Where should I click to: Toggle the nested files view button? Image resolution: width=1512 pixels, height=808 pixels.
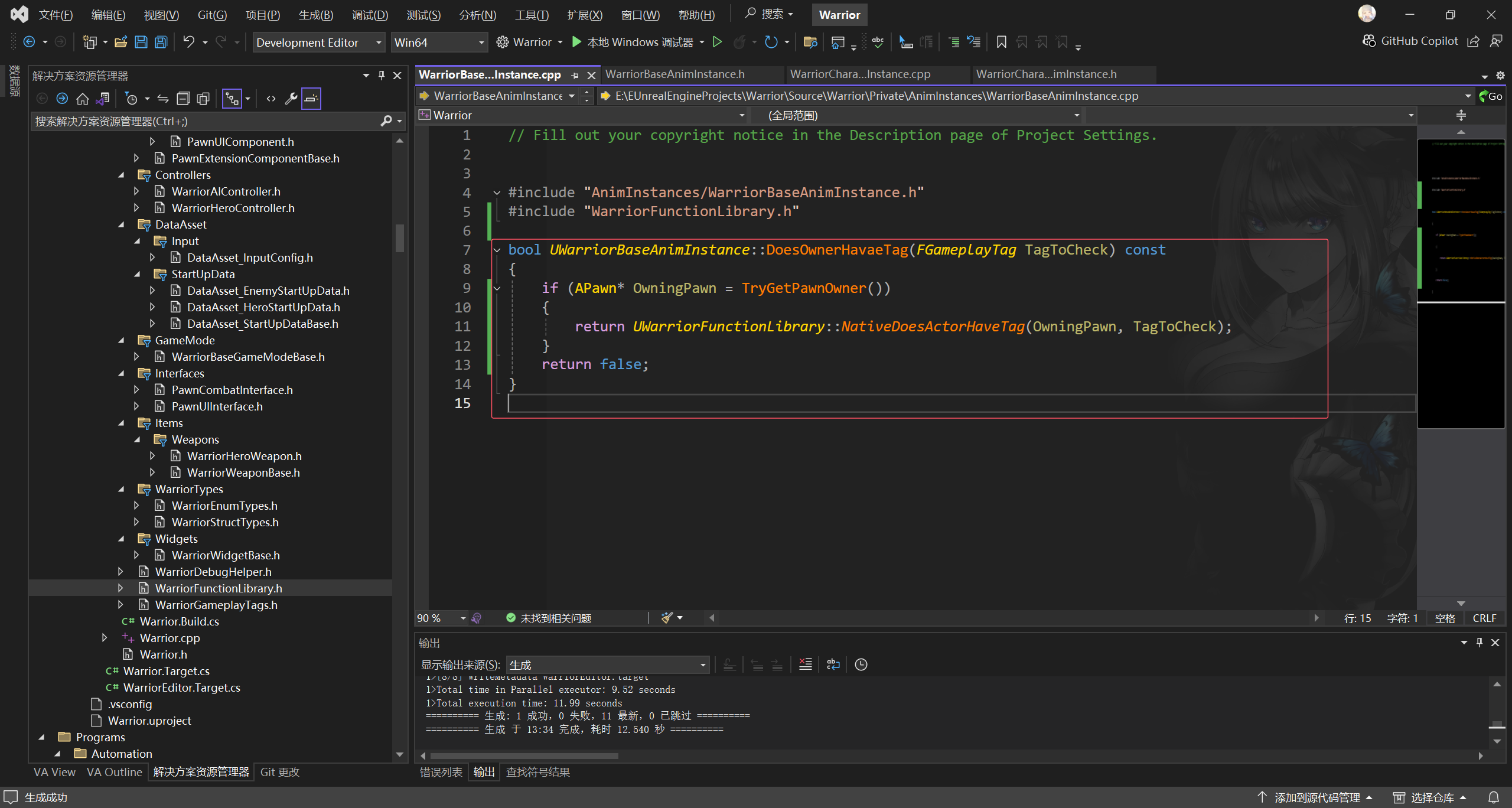coord(232,99)
